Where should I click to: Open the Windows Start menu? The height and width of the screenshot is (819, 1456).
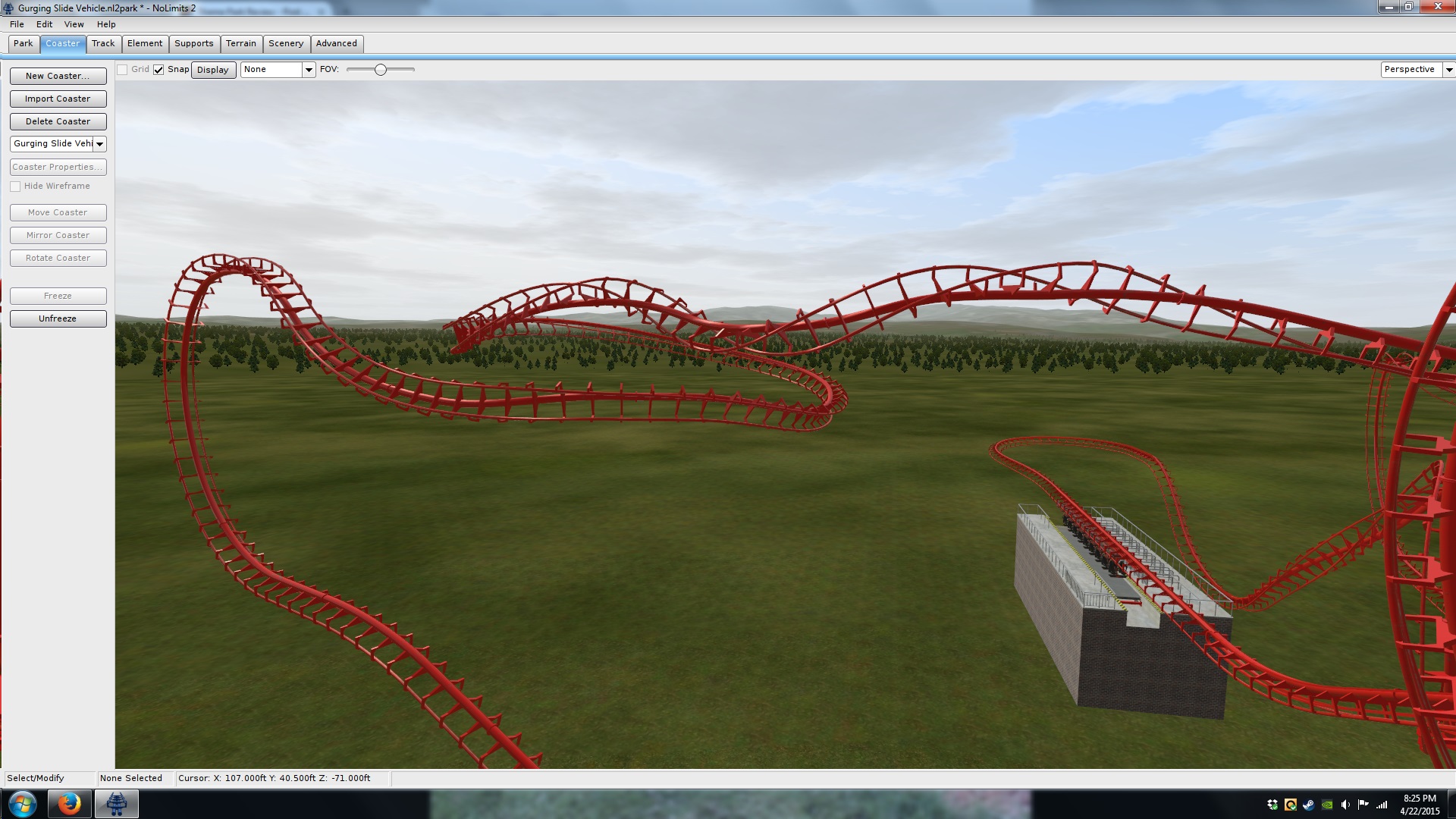pyautogui.click(x=22, y=803)
